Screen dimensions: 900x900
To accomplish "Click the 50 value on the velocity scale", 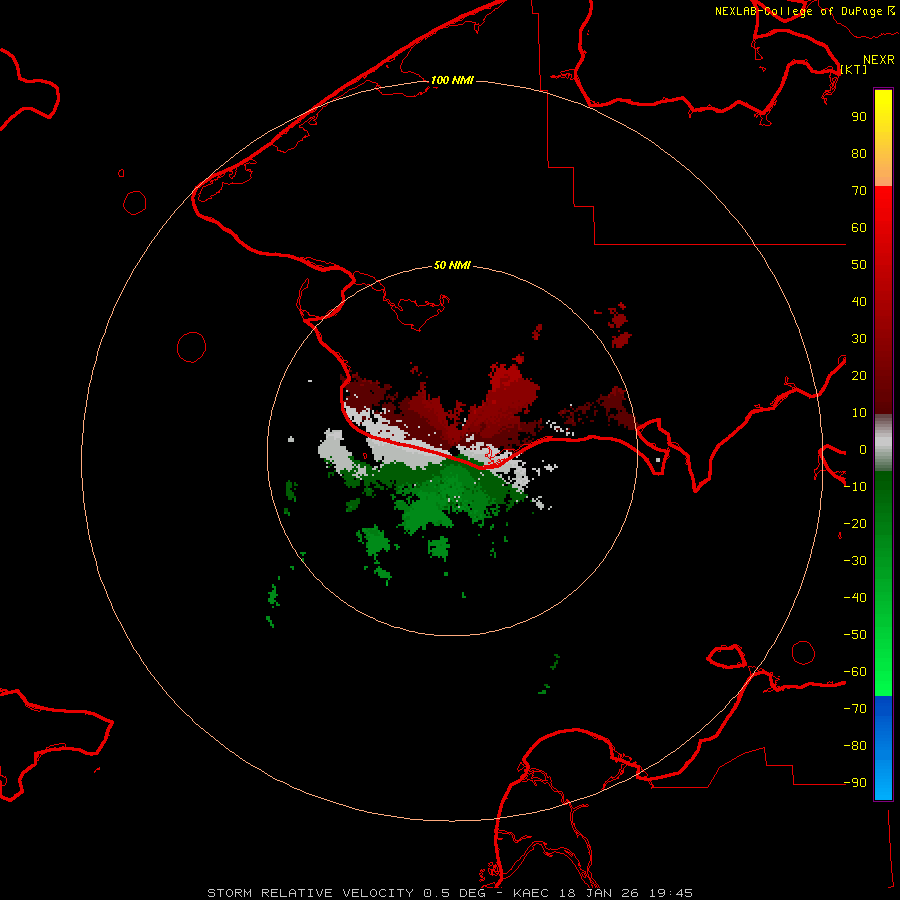I will tap(859, 265).
